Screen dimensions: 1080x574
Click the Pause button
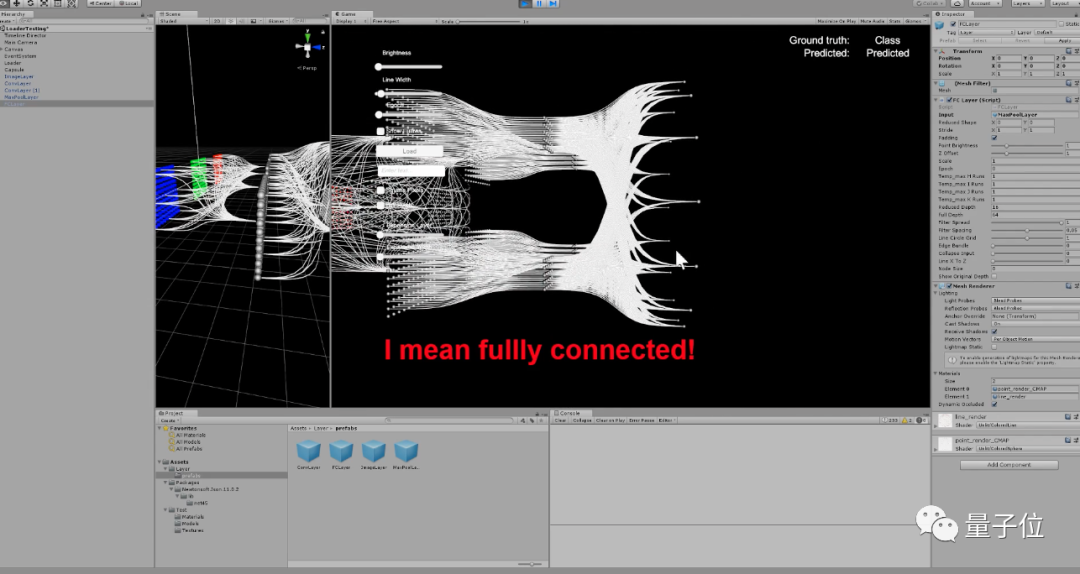coord(539,3)
